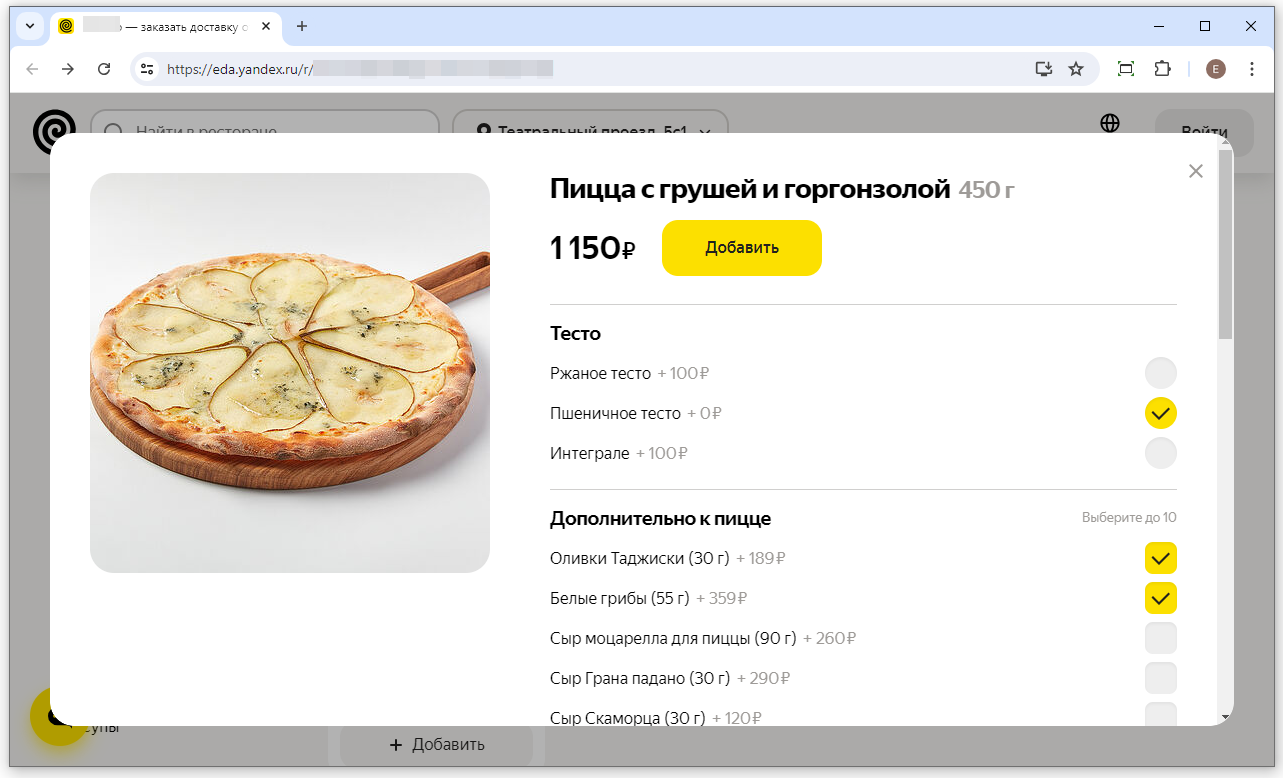Click the yellow chat bubble icon
The height and width of the screenshot is (778, 1283).
(58, 716)
